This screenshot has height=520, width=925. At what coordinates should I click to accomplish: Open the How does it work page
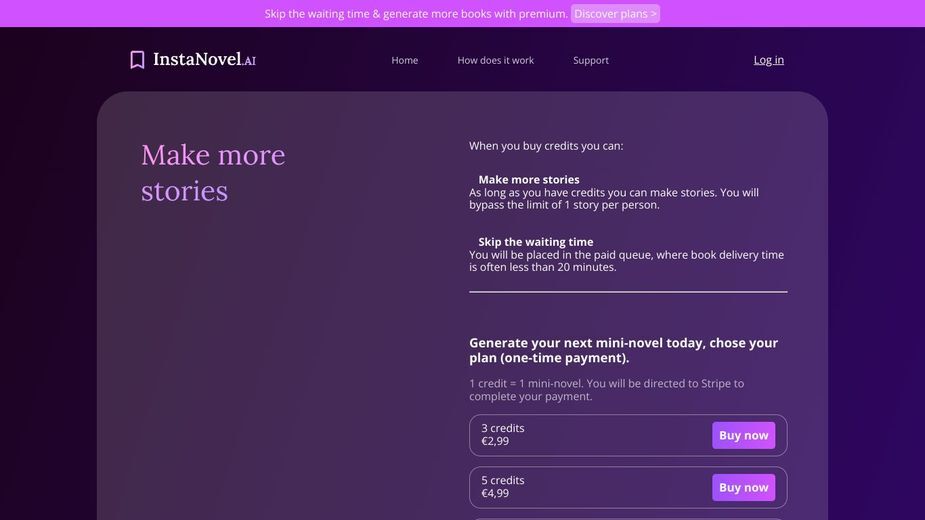pos(496,60)
